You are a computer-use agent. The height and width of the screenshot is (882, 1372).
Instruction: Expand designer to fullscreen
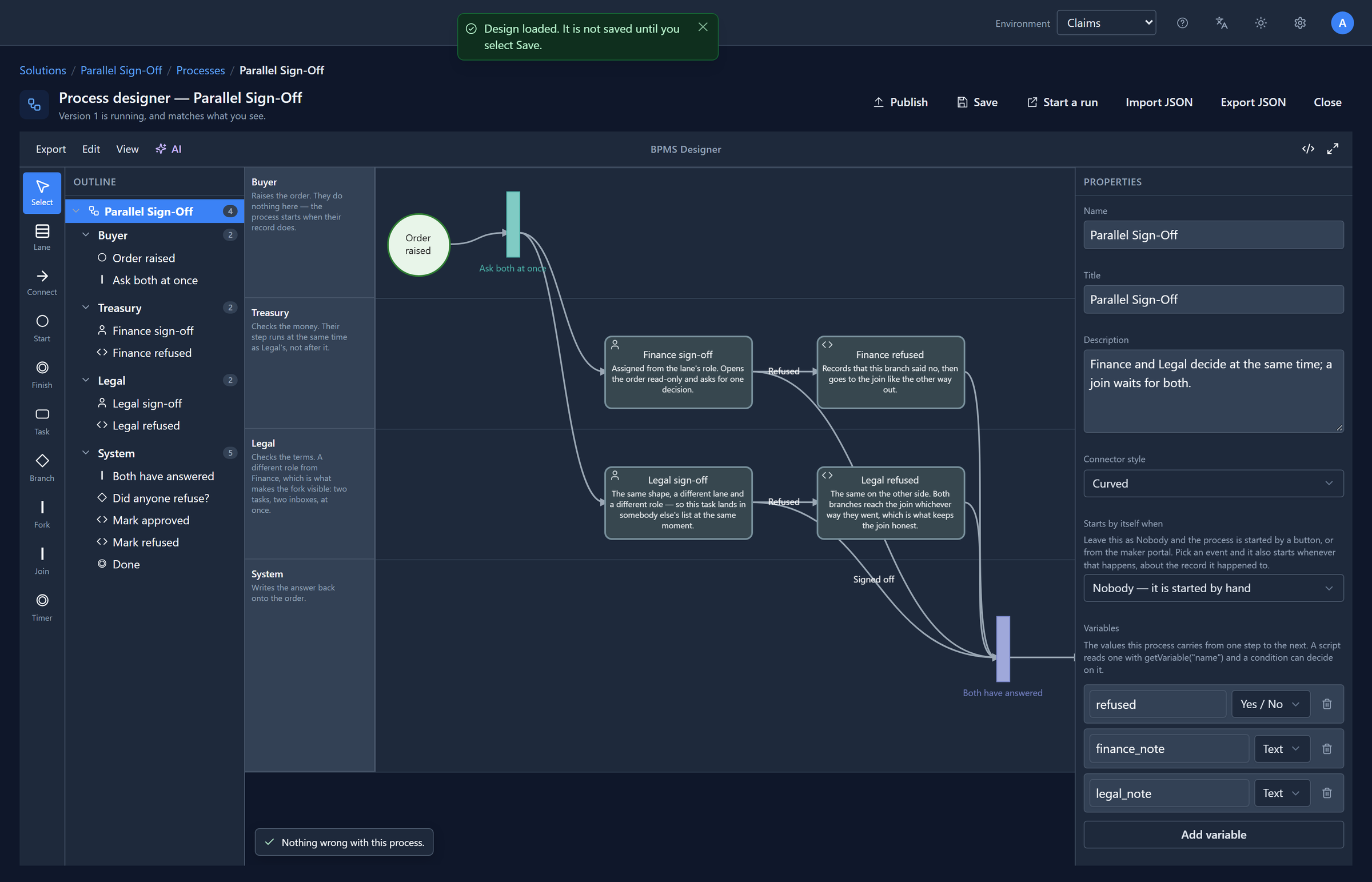[x=1333, y=149]
